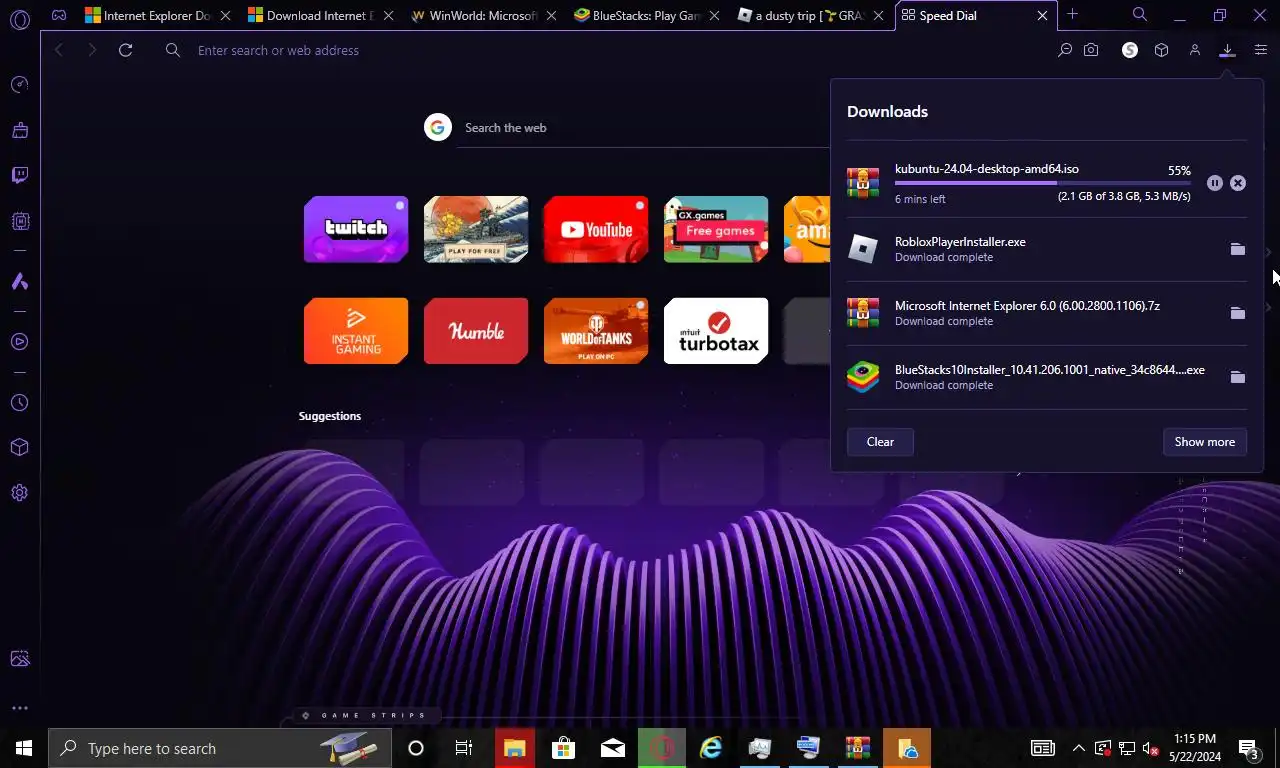Image resolution: width=1280 pixels, height=768 pixels.
Task: Open GX.games Free games tile
Action: click(716, 230)
